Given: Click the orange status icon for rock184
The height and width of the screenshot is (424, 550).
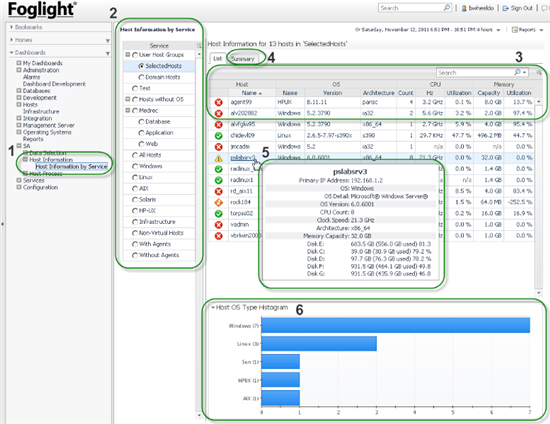Looking at the screenshot, I should [219, 202].
